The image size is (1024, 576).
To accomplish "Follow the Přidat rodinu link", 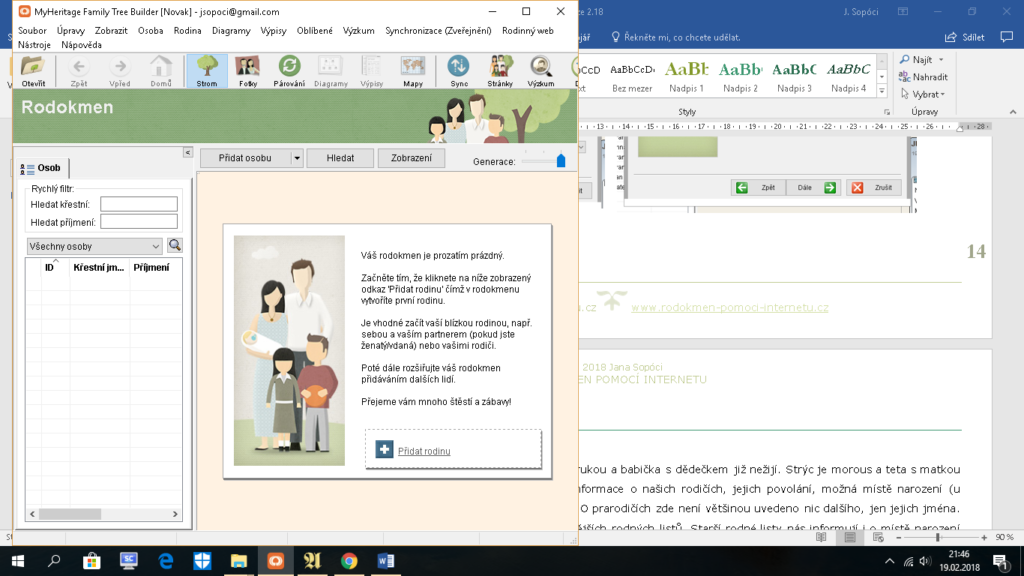I will 424,451.
